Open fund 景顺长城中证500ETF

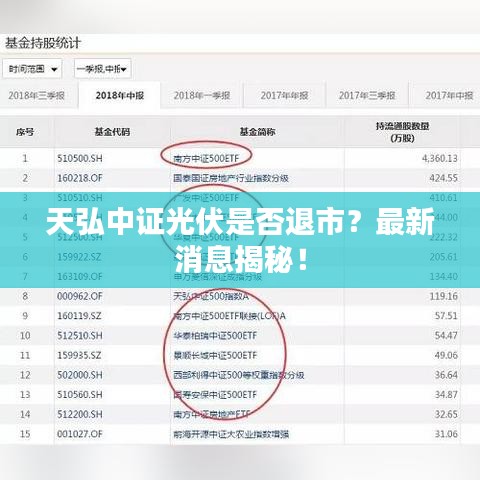215,355
